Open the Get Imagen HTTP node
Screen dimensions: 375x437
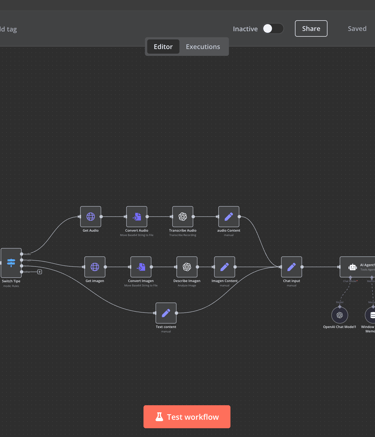[95, 267]
